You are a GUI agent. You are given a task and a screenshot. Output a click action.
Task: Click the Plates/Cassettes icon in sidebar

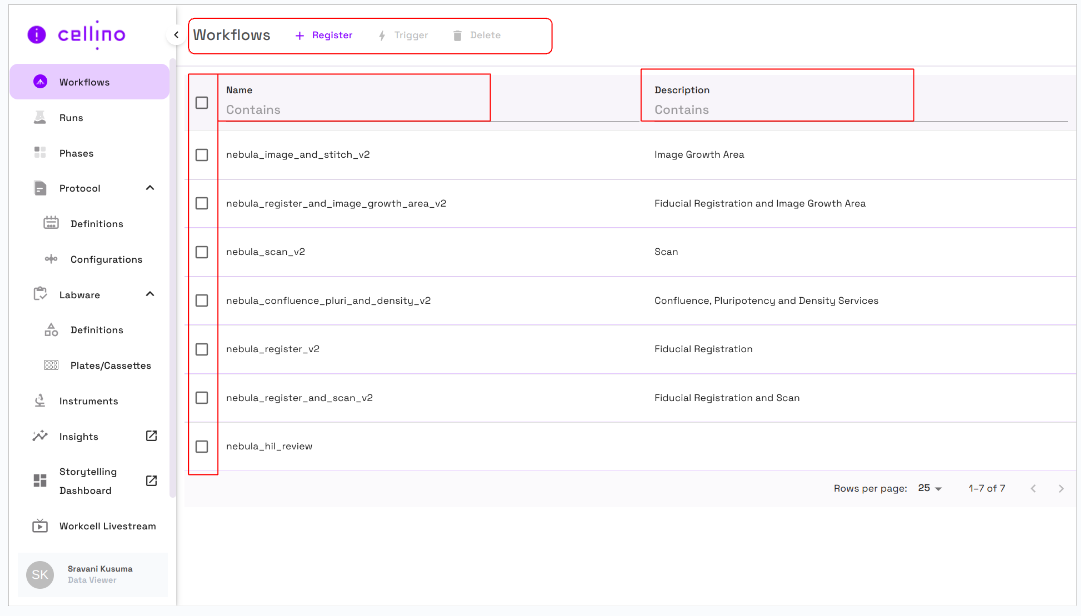51,366
